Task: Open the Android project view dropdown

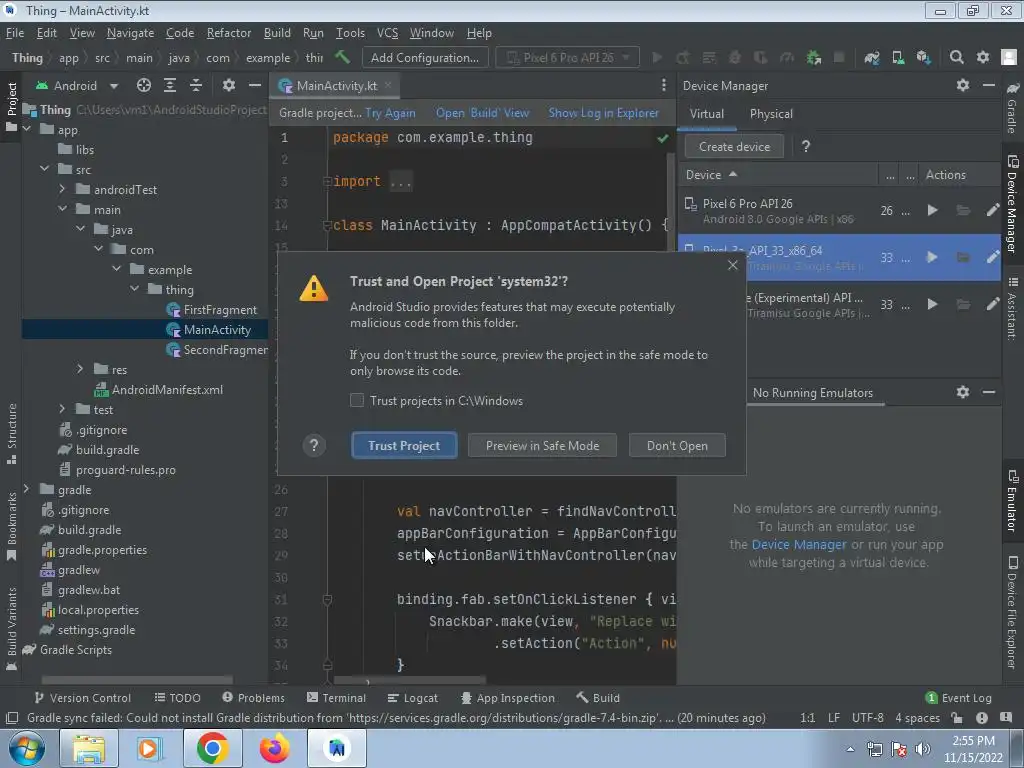Action: click(77, 86)
